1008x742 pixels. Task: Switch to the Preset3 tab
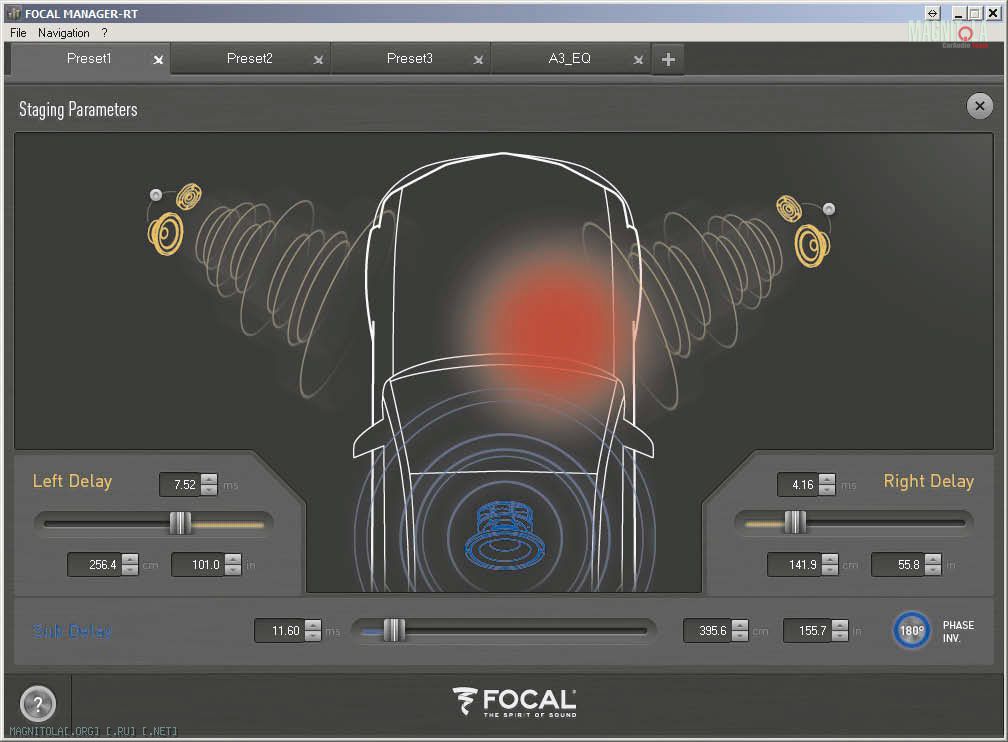pyautogui.click(x=410, y=59)
